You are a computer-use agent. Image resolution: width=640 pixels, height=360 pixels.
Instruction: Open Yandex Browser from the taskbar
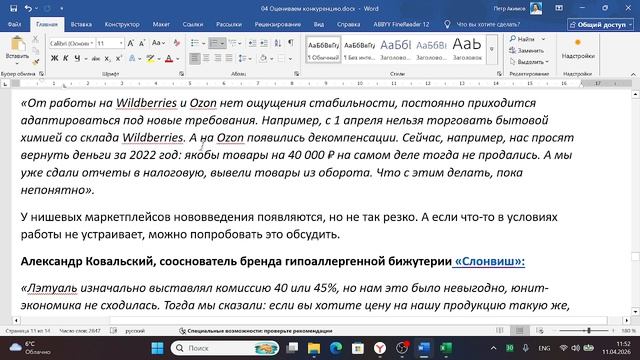(x=380, y=348)
